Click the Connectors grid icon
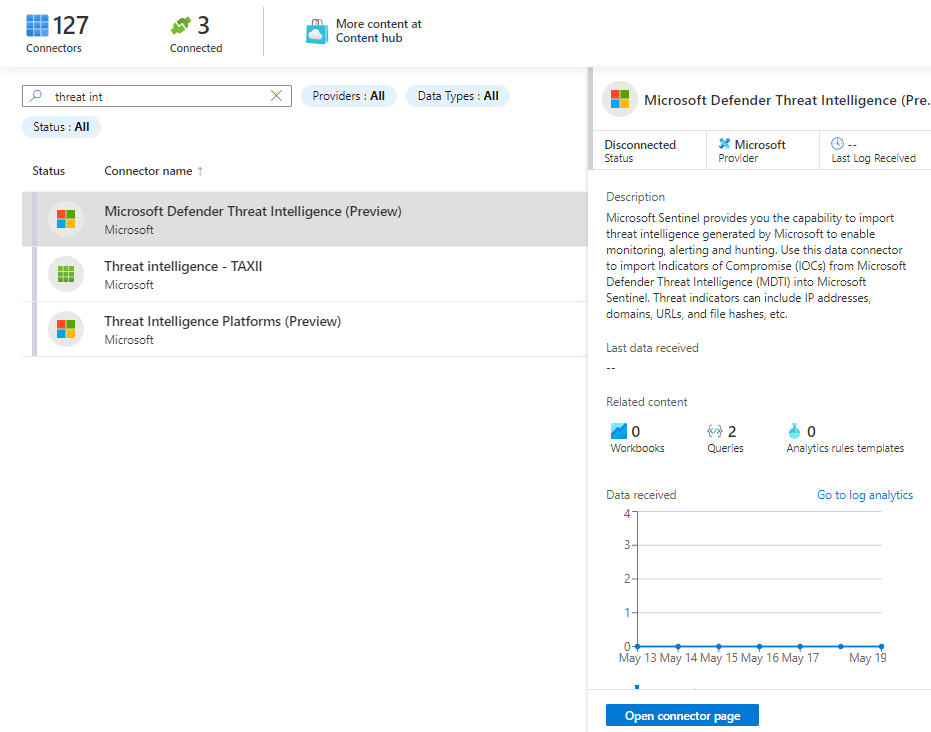Viewport: 931px width, 732px height. 38,26
